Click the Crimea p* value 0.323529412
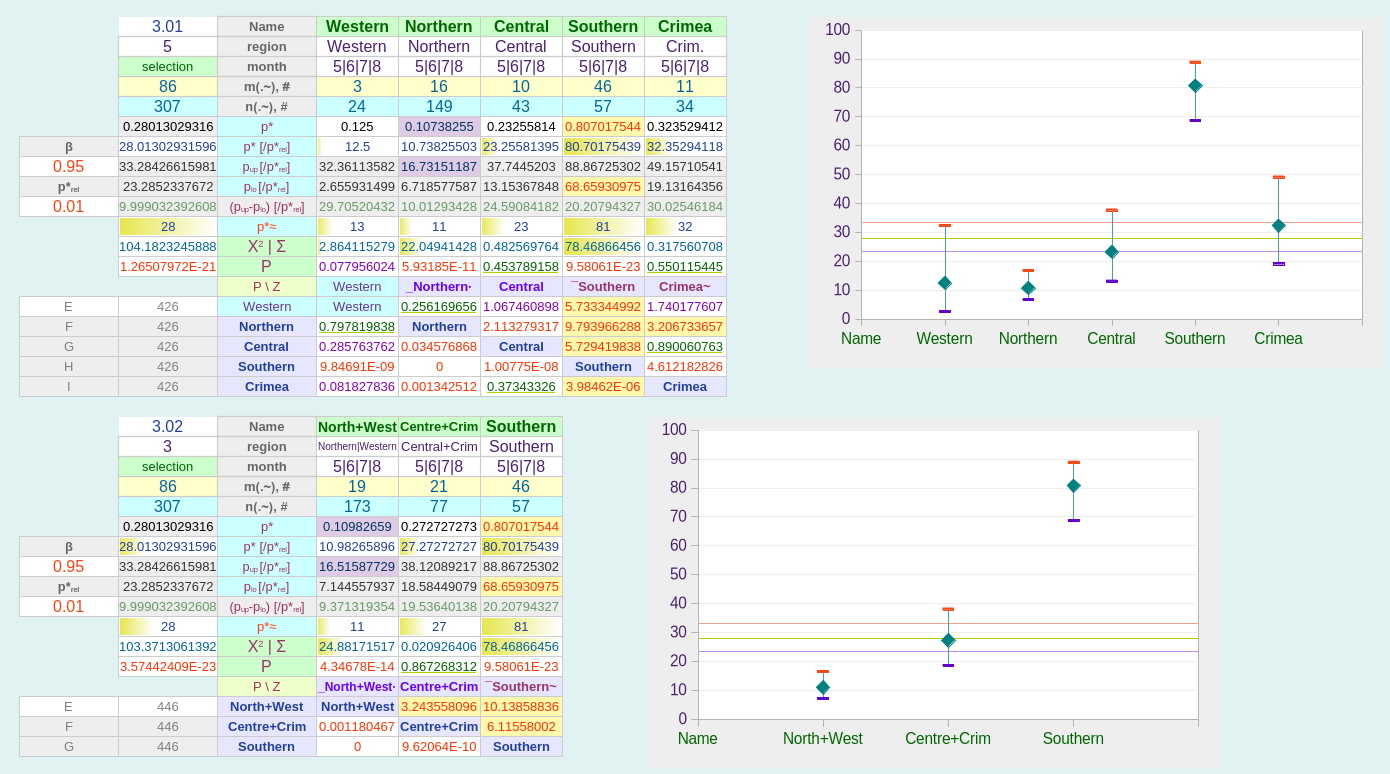The width and height of the screenshot is (1390, 774). click(x=685, y=127)
